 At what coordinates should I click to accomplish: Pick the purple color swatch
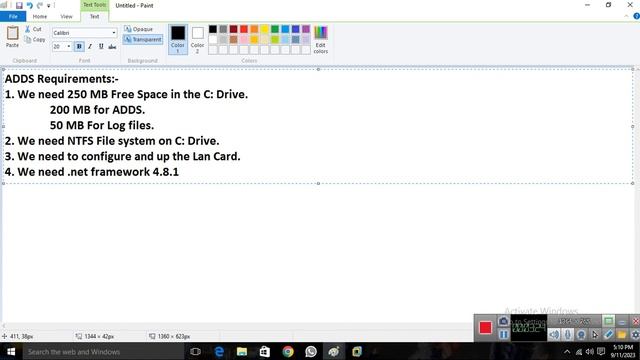tap(306, 29)
